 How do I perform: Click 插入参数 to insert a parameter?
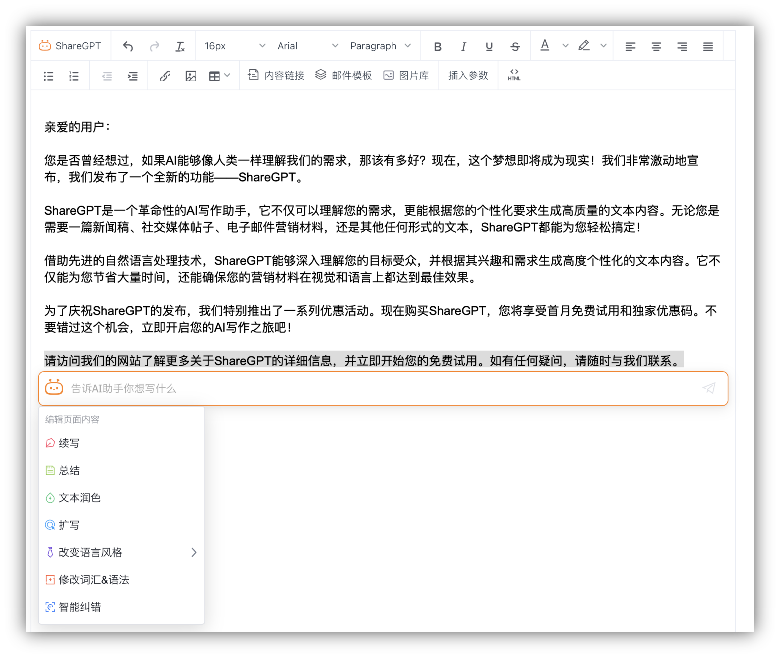pyautogui.click(x=468, y=75)
